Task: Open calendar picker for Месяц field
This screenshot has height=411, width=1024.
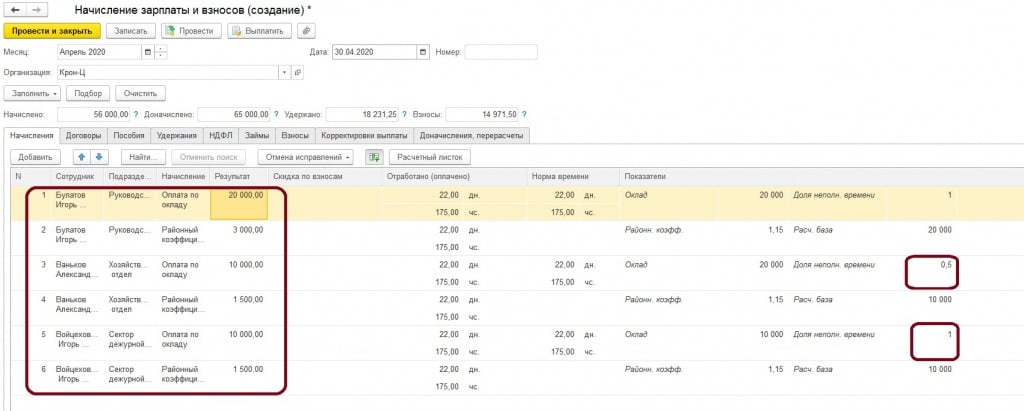Action: (x=149, y=52)
